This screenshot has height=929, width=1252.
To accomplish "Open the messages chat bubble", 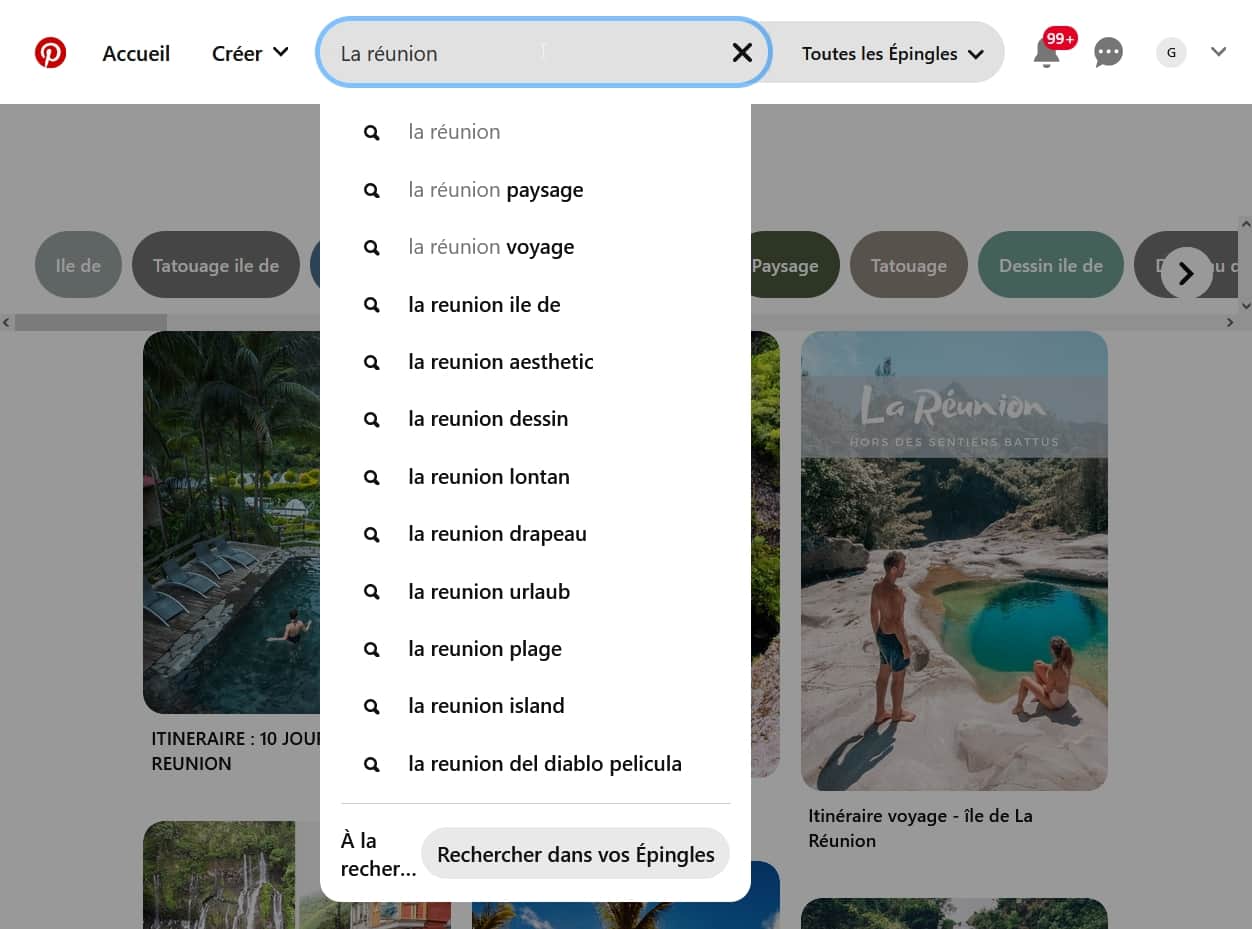I will click(x=1108, y=53).
